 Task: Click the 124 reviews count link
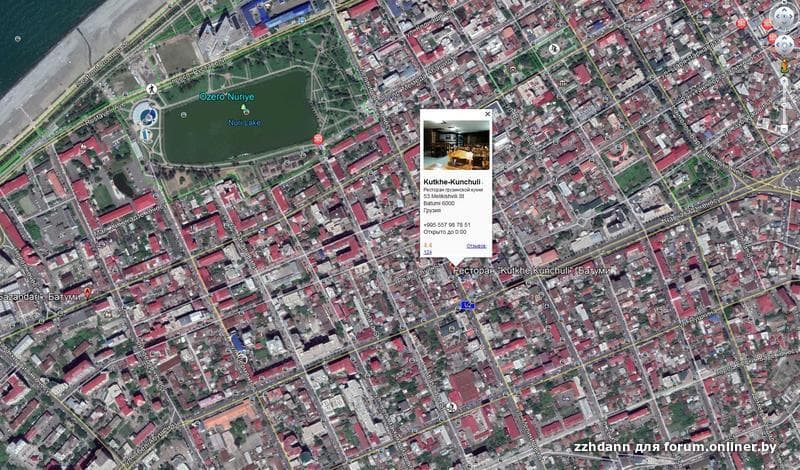(428, 252)
